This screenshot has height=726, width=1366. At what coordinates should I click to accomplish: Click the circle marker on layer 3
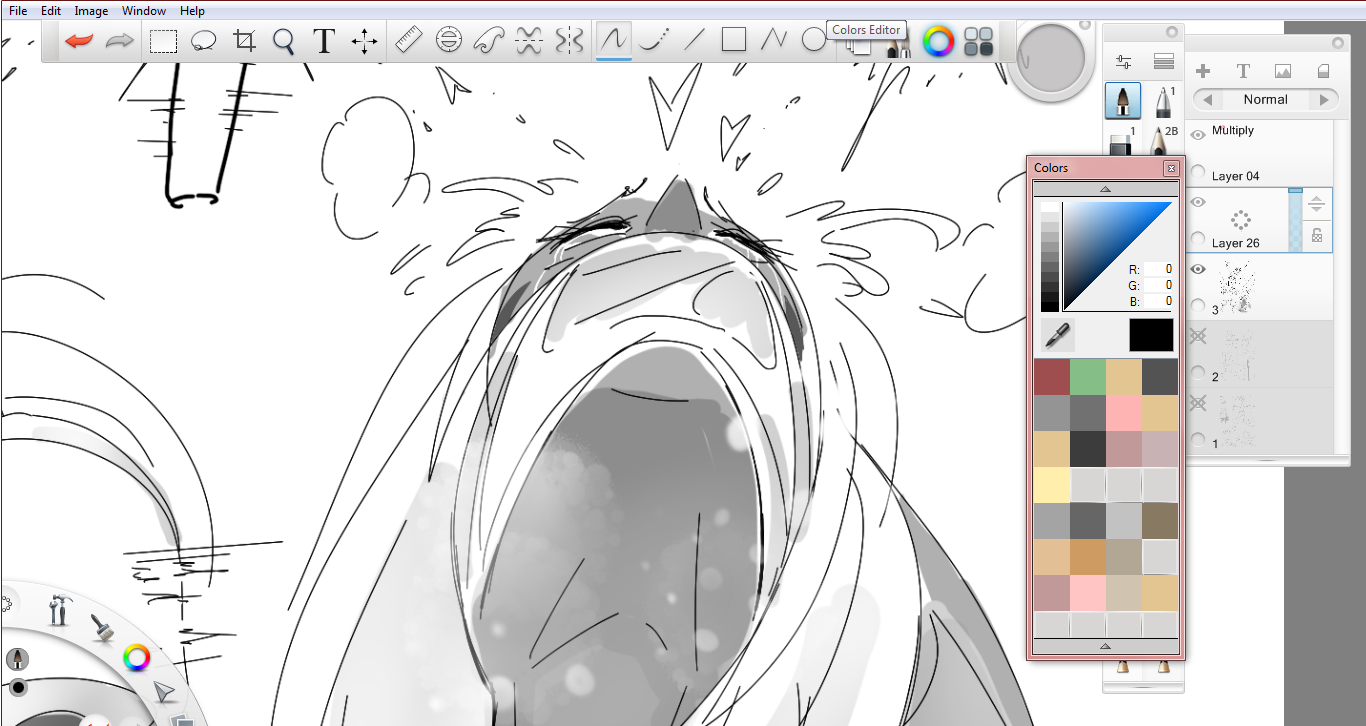click(x=1198, y=306)
